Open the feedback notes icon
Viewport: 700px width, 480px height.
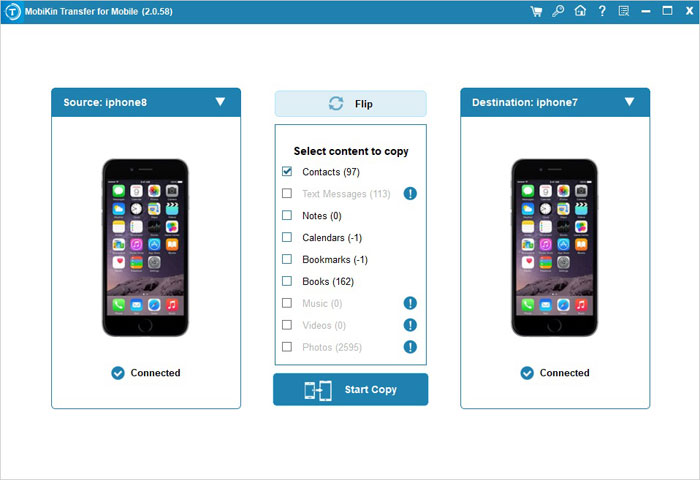coord(624,11)
